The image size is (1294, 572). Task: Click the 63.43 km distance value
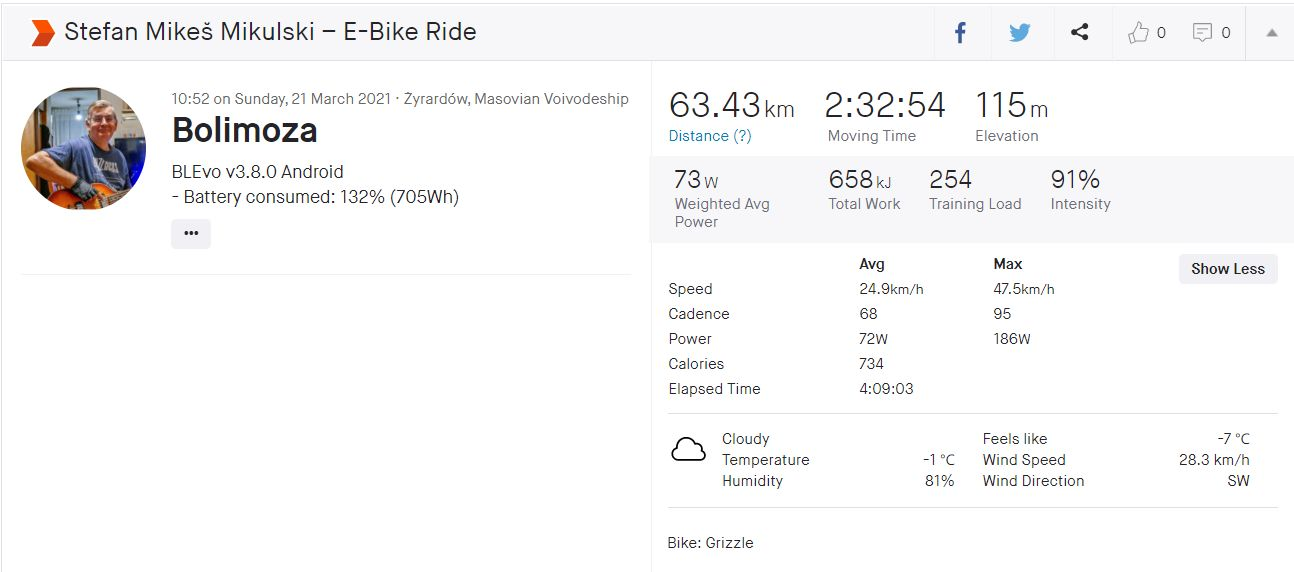[731, 106]
